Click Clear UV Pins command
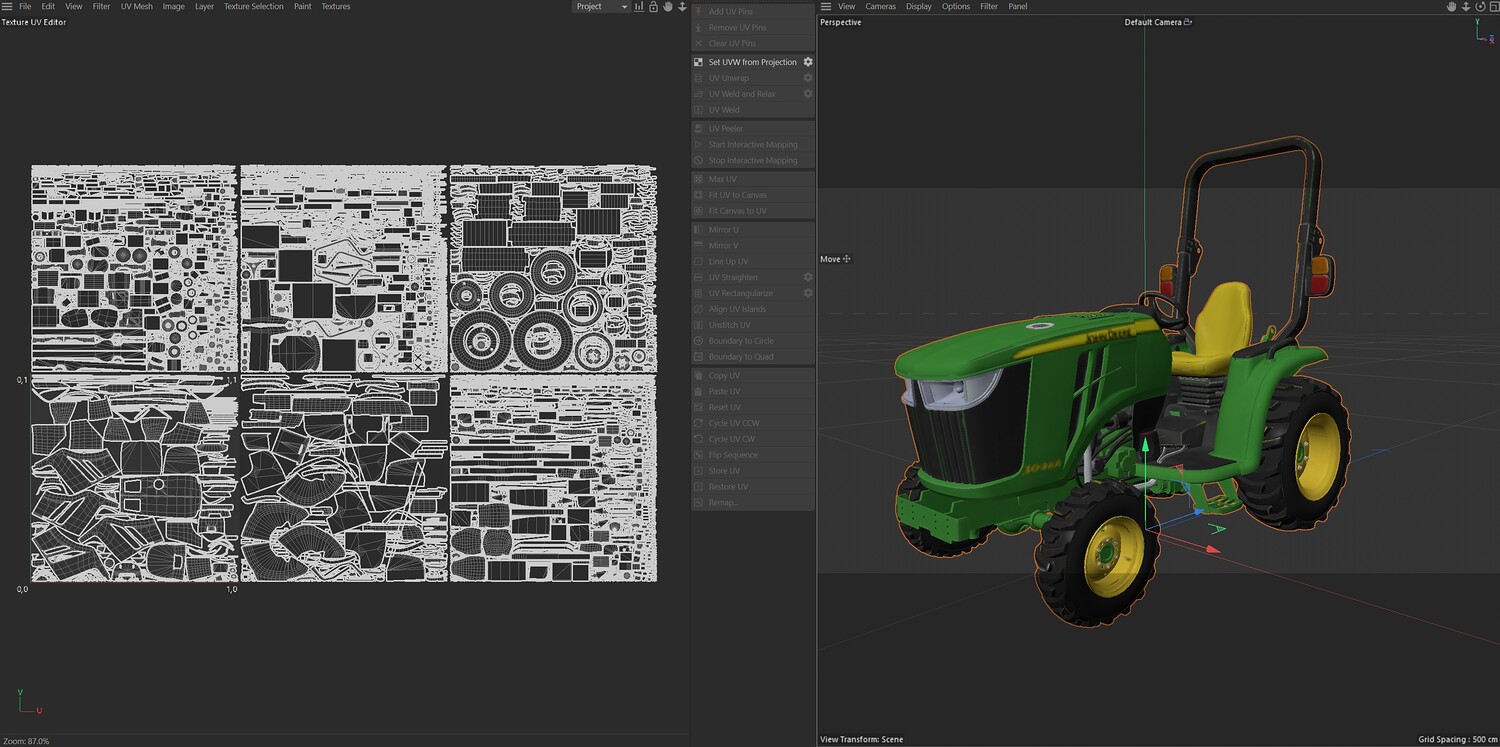 [753, 44]
